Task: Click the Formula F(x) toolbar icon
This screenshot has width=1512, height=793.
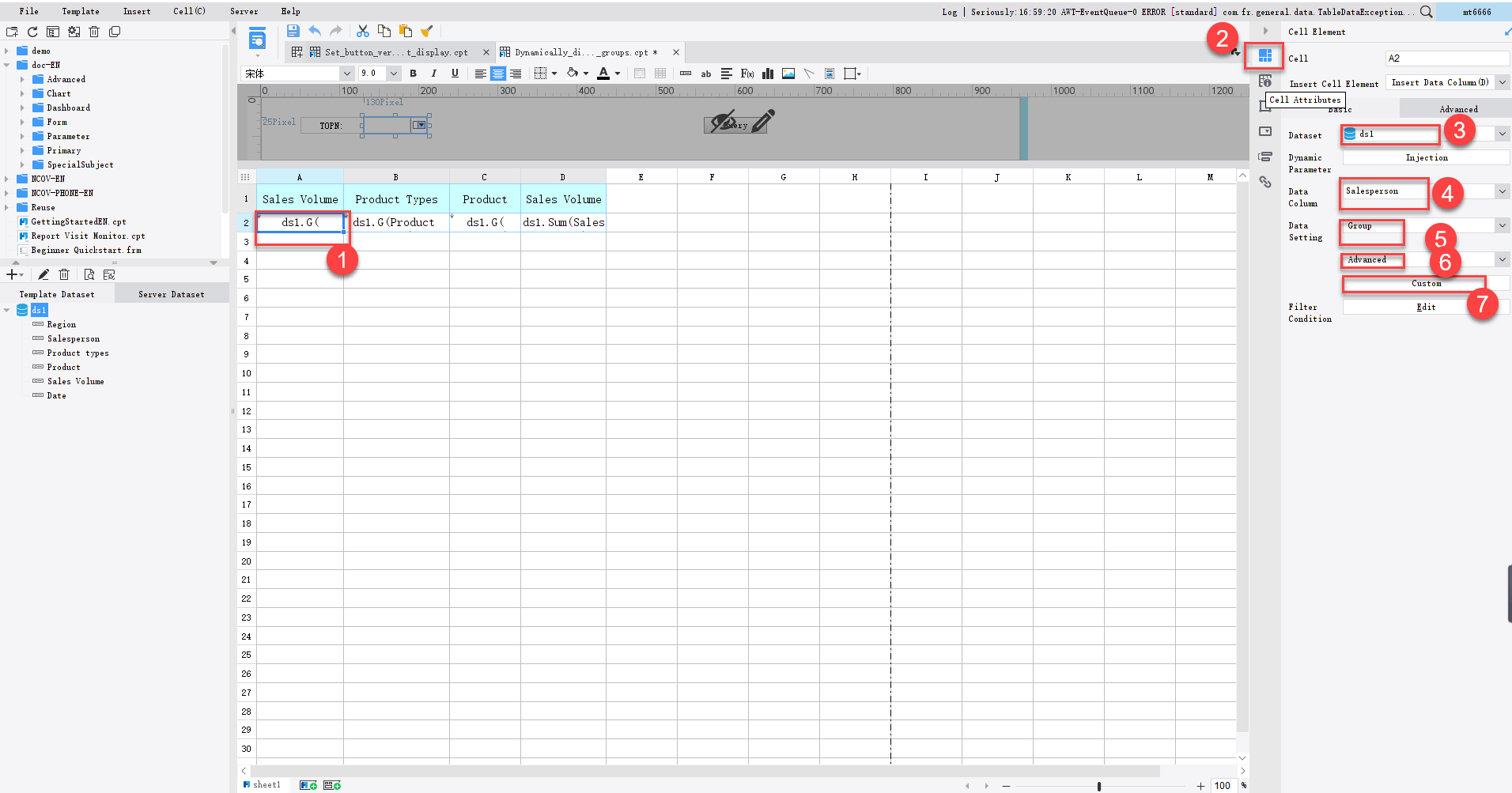Action: pyautogui.click(x=747, y=73)
